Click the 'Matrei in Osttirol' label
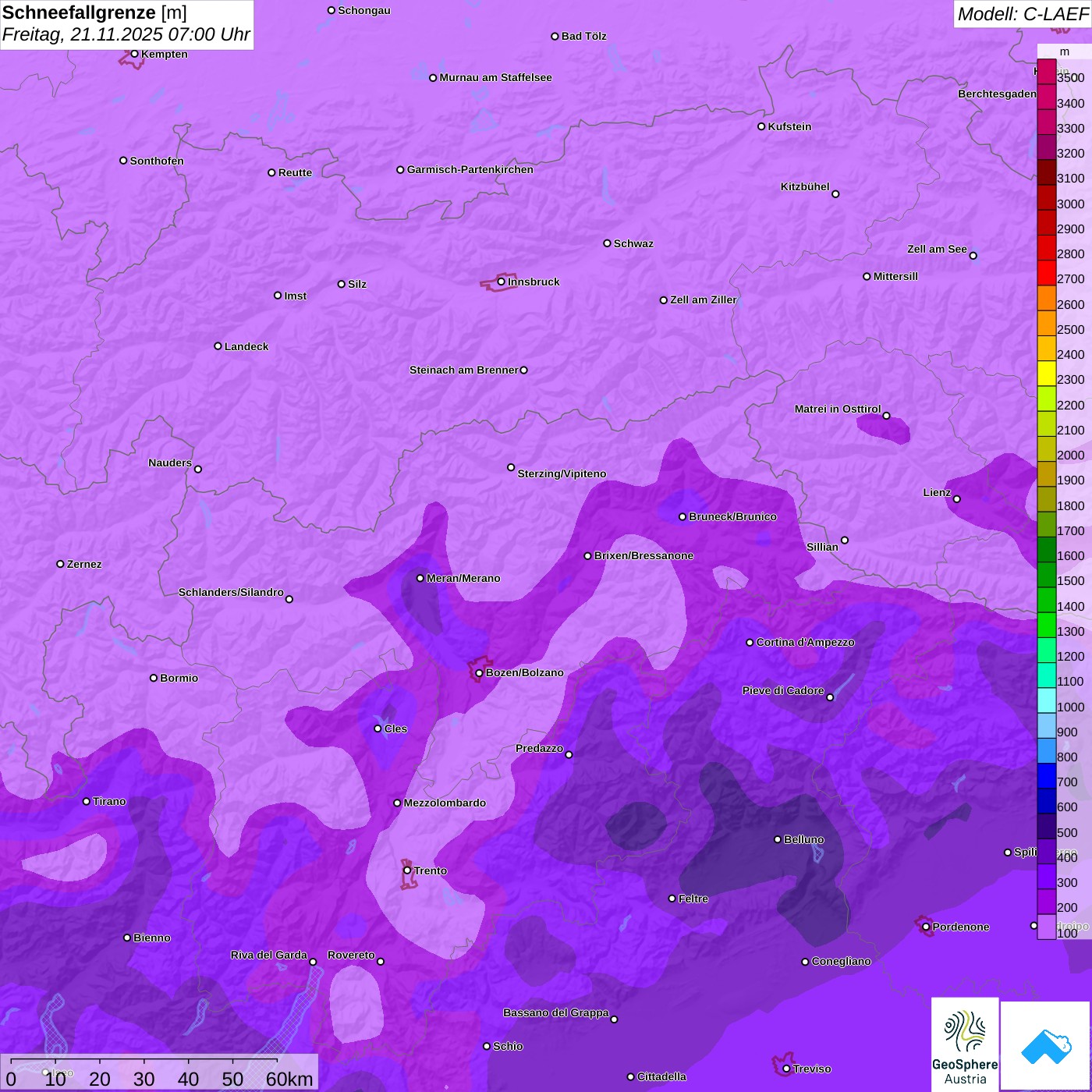Viewport: 1092px width, 1092px height. point(838,409)
